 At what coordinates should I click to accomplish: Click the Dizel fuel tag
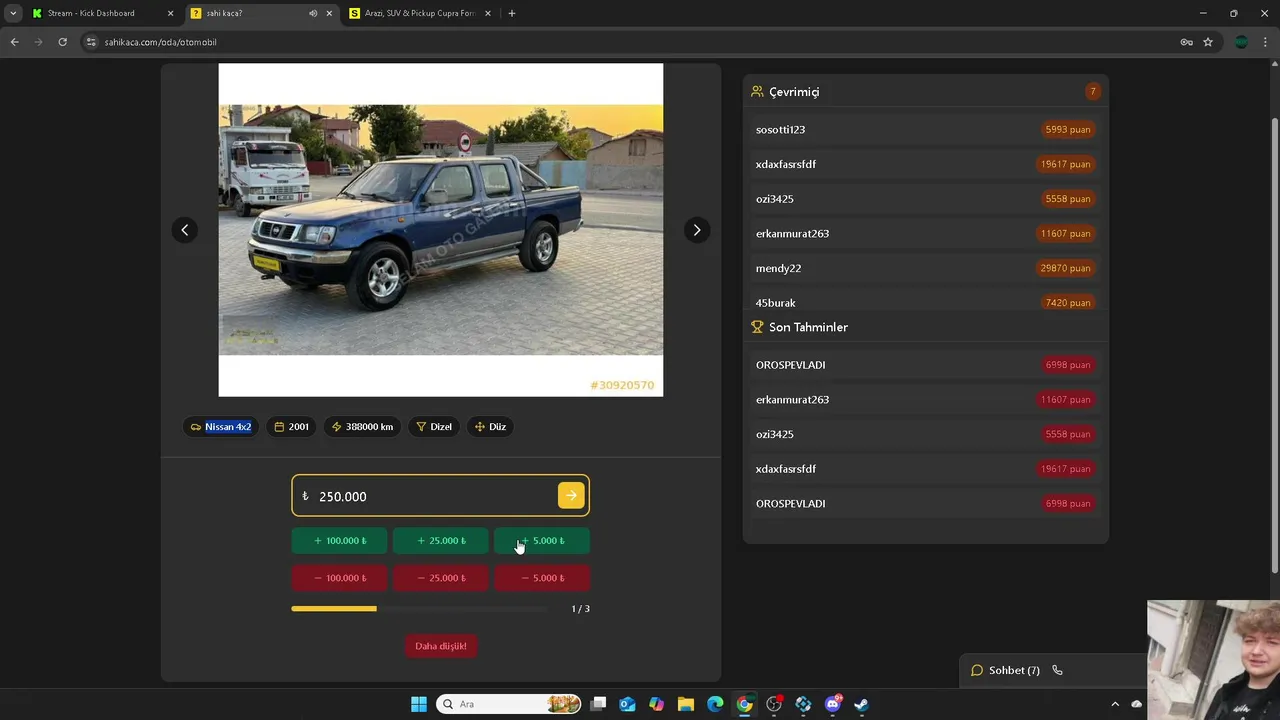[x=434, y=427]
